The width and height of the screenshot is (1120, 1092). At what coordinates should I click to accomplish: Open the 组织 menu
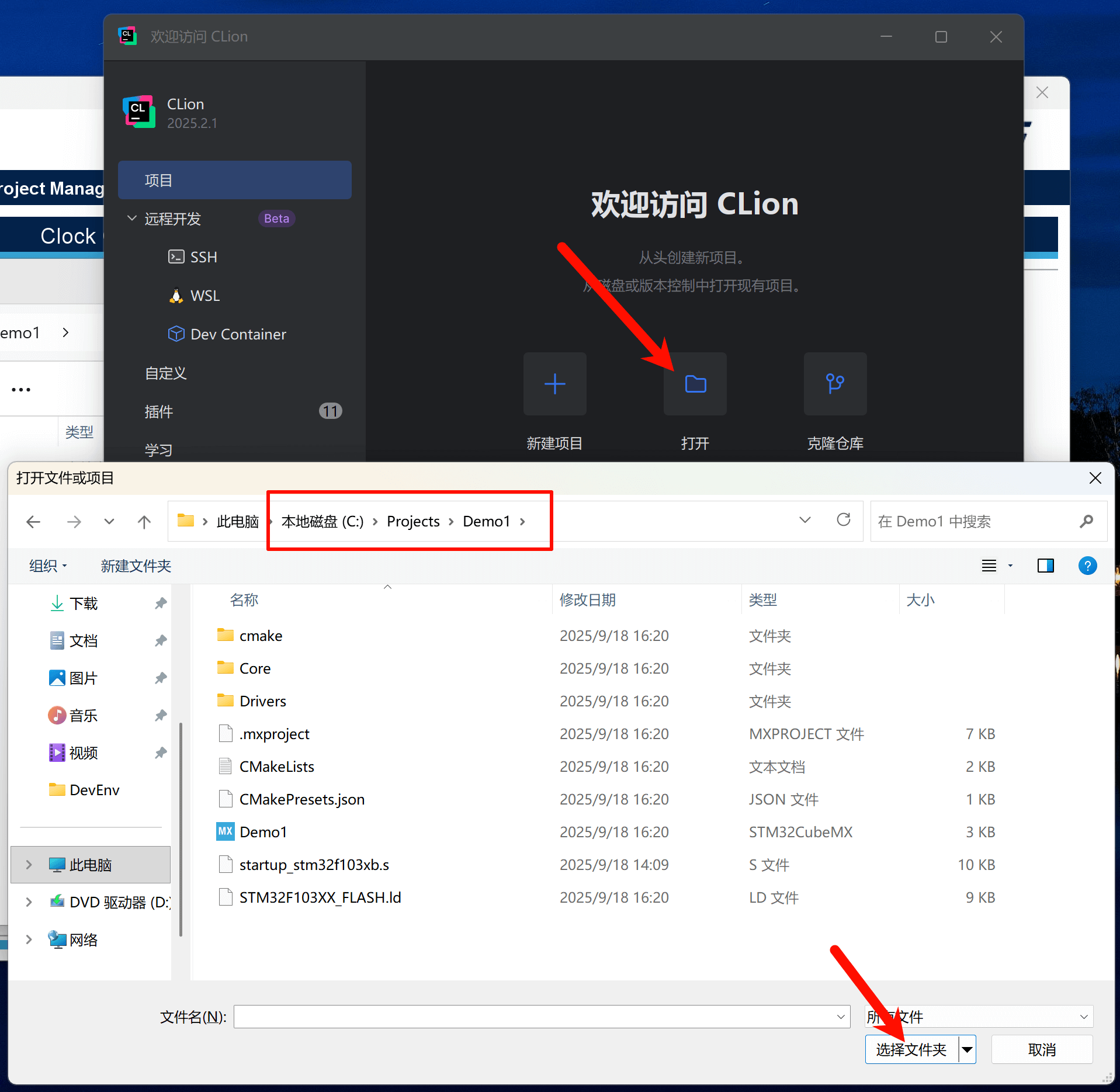(x=47, y=566)
